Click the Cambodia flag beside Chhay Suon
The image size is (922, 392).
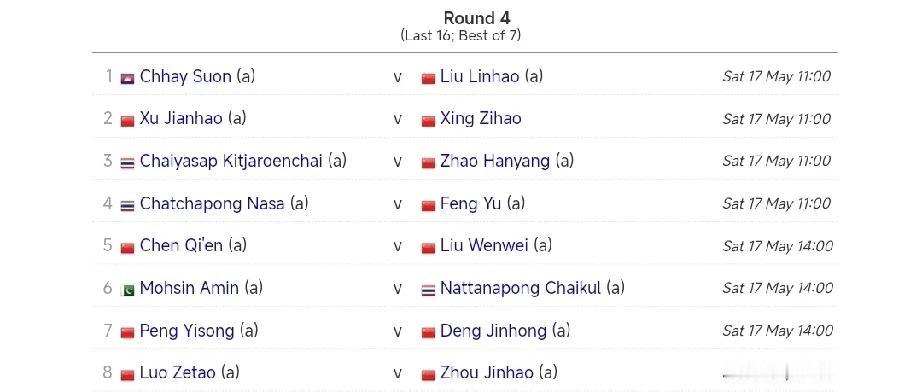(x=128, y=78)
